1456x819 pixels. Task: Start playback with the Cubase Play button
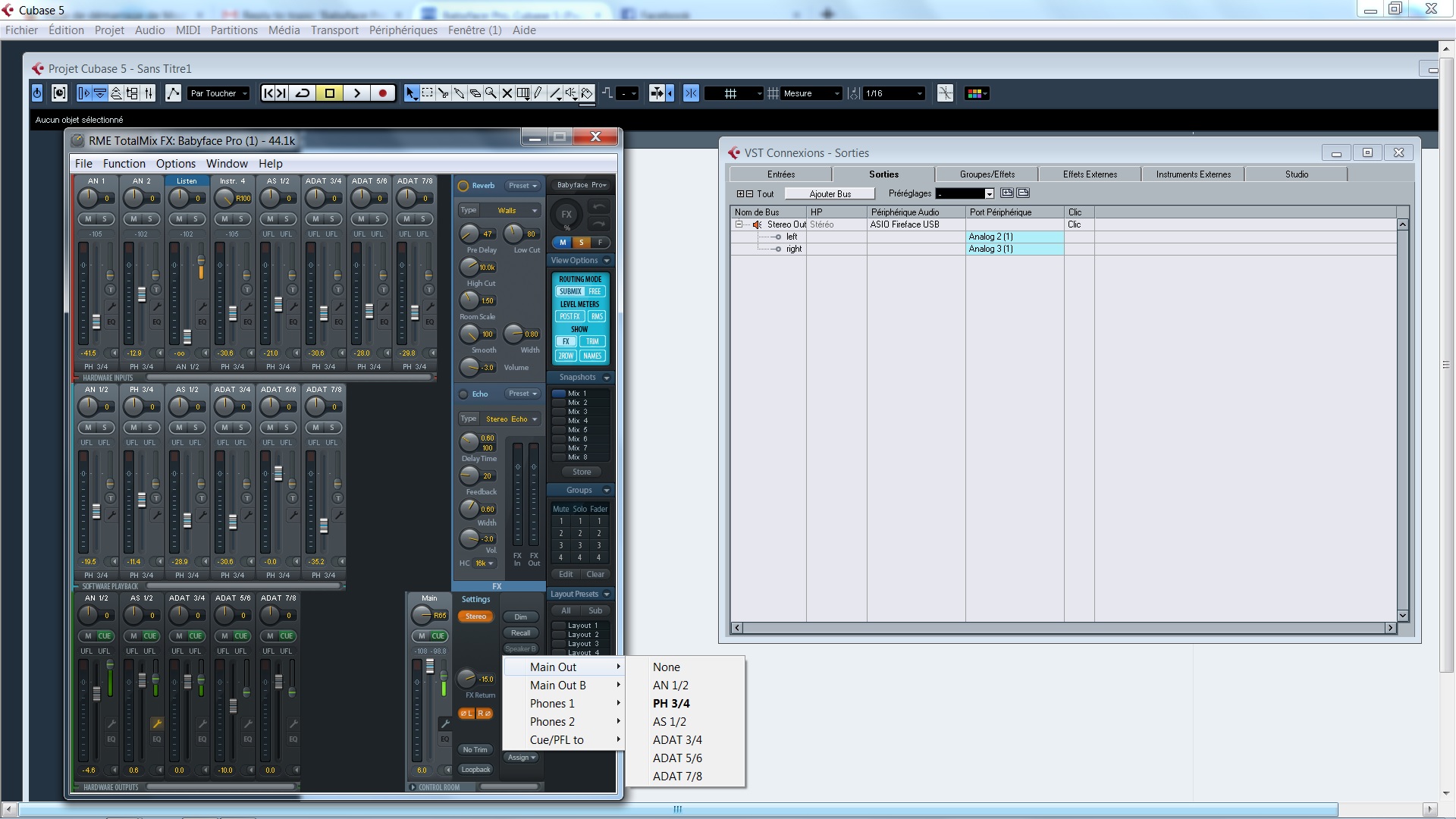(356, 93)
